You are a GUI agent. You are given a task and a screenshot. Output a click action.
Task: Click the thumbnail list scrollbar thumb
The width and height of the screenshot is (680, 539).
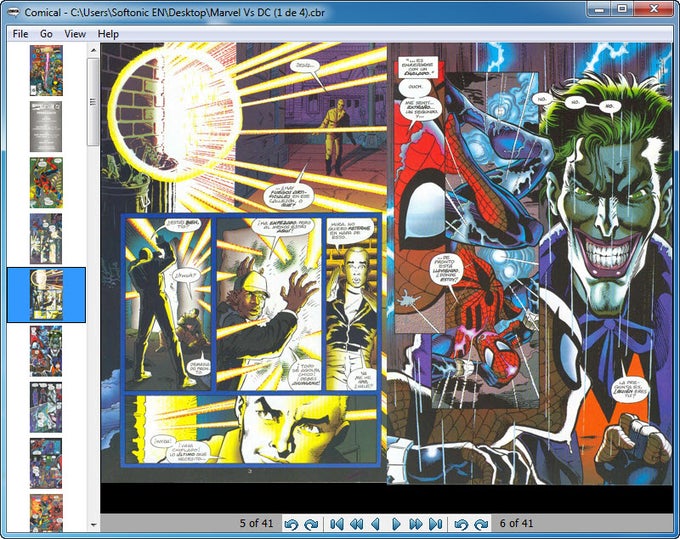click(x=93, y=102)
